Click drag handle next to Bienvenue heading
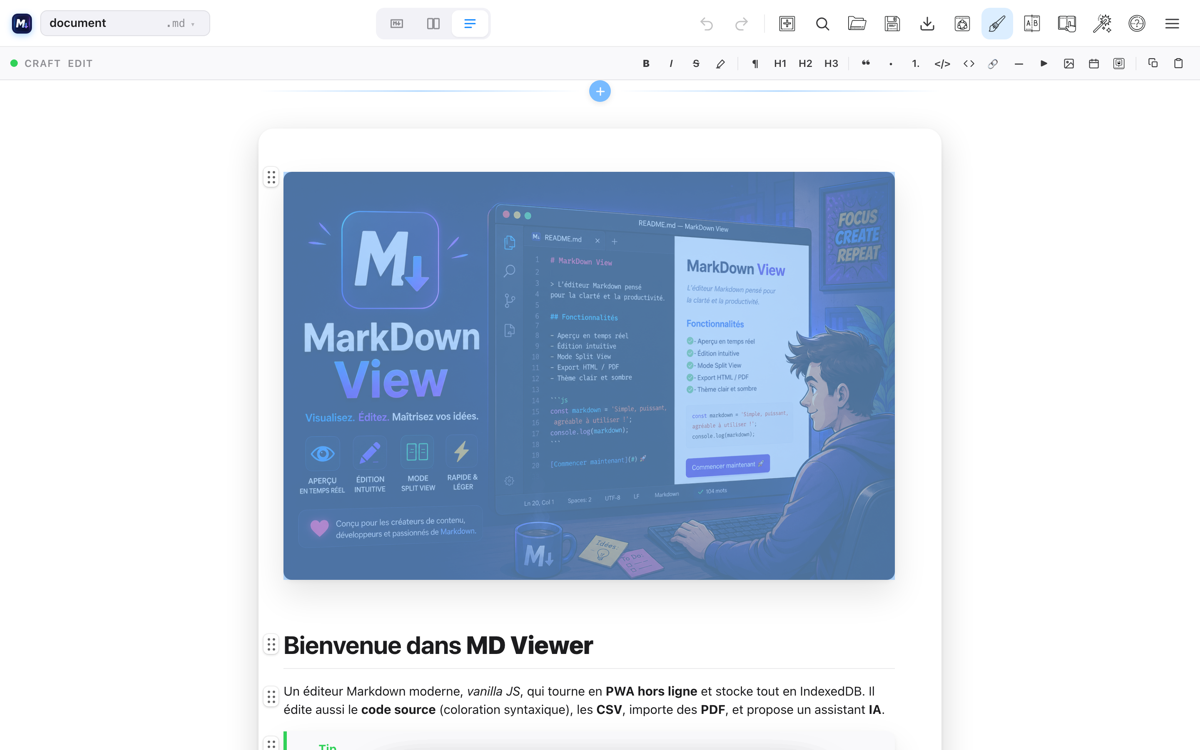The height and width of the screenshot is (750, 1200). (x=271, y=645)
